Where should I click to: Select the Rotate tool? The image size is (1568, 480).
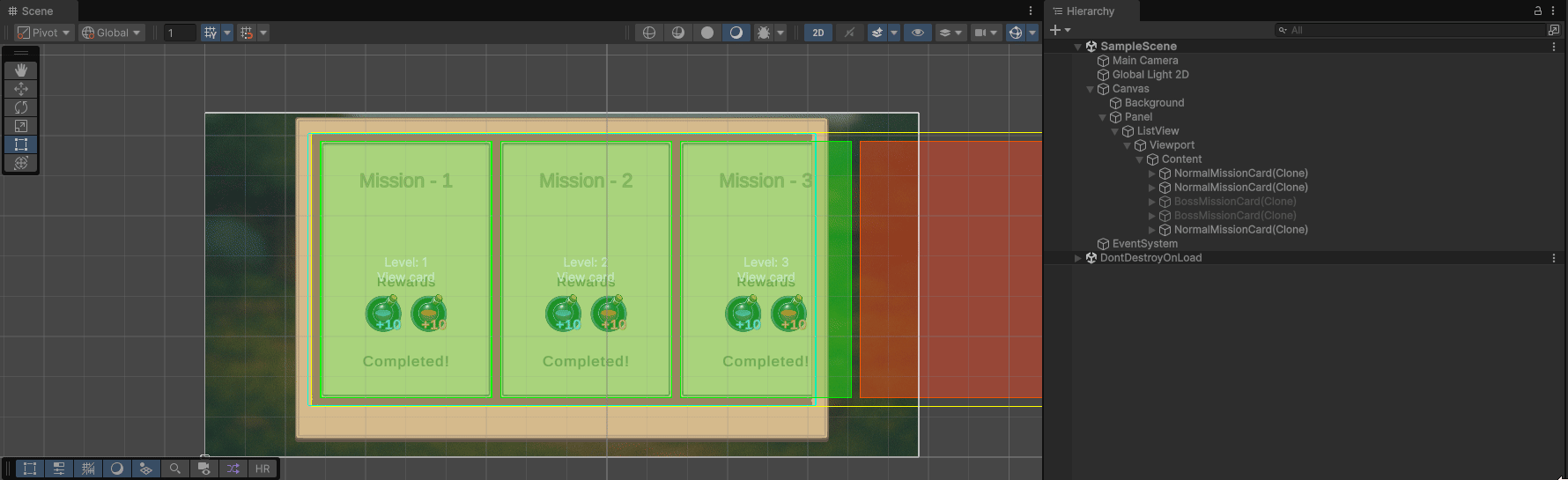click(21, 107)
